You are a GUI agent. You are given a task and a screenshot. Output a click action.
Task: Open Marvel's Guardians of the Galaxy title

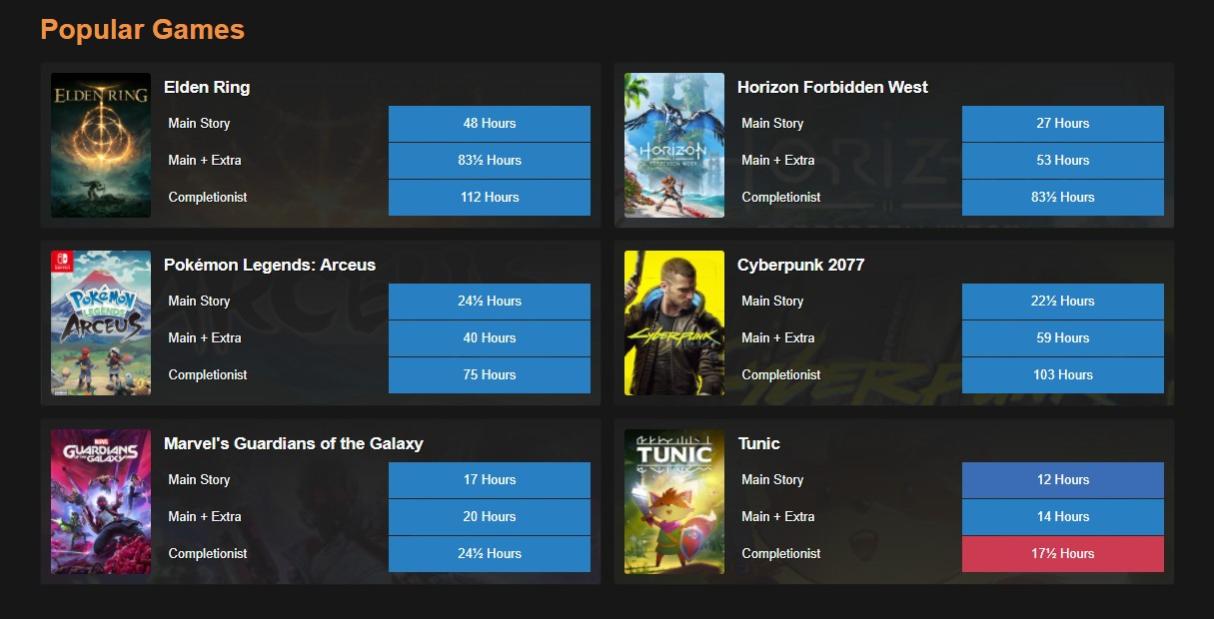pyautogui.click(x=293, y=443)
